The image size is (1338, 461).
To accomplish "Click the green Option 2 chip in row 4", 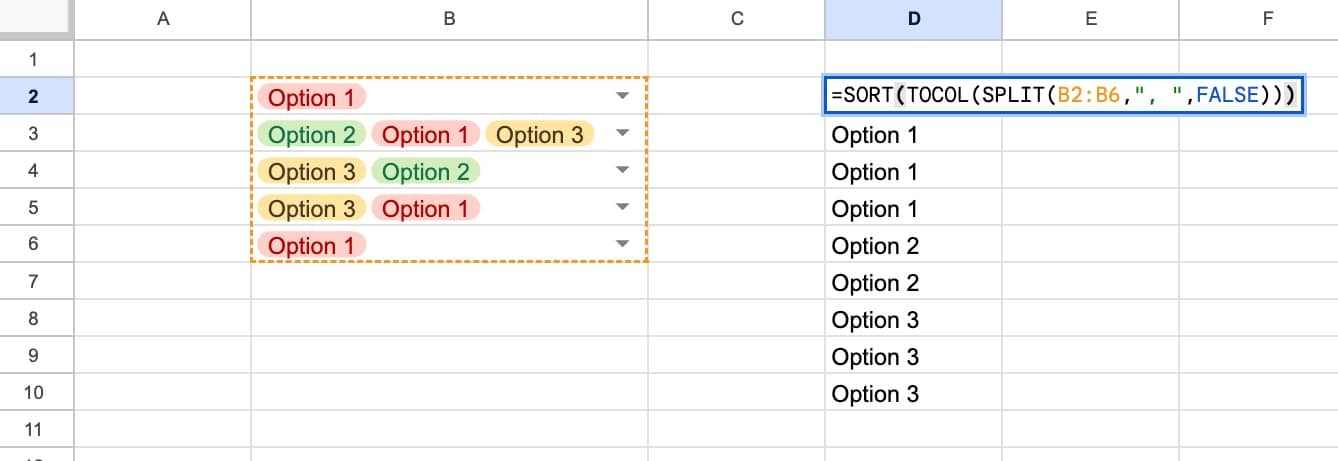I will click(x=425, y=172).
